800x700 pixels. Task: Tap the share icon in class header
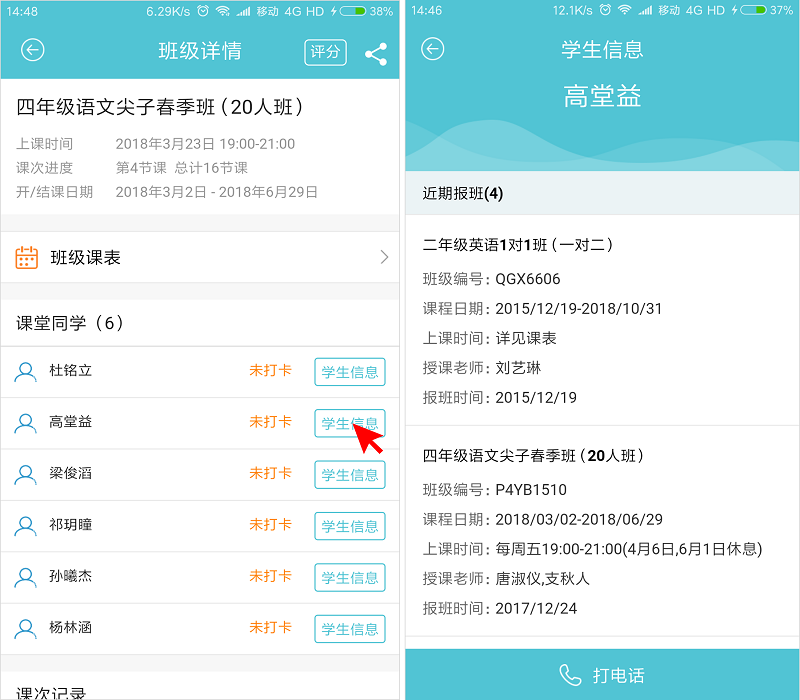coord(376,54)
